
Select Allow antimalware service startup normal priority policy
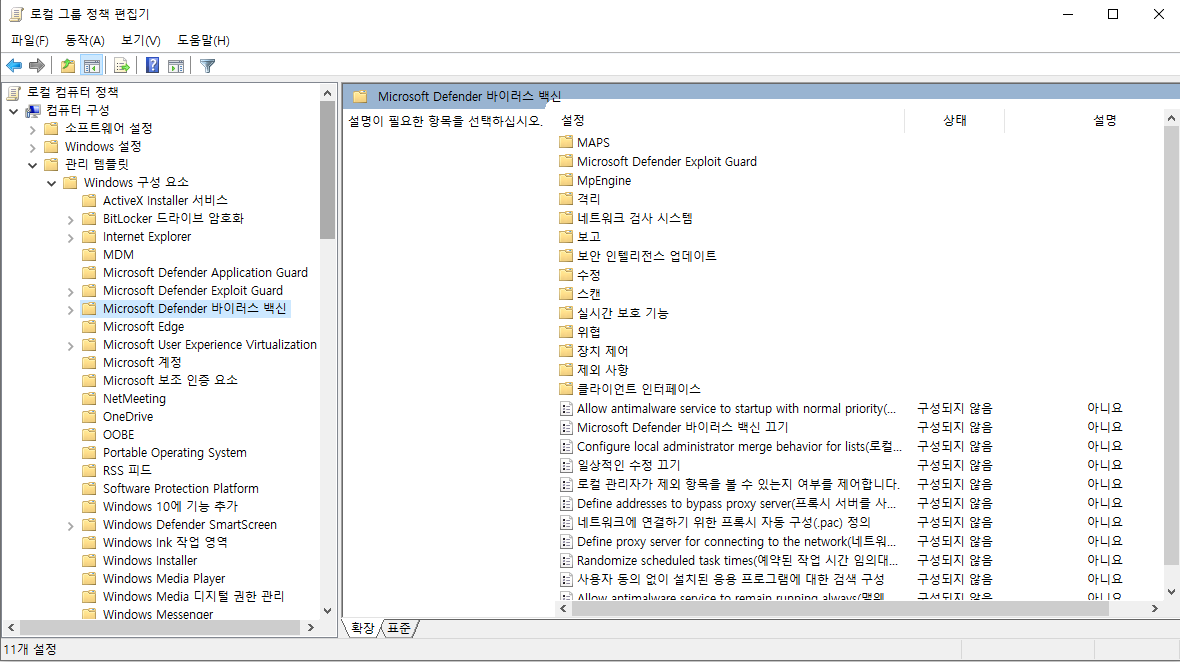pos(736,408)
